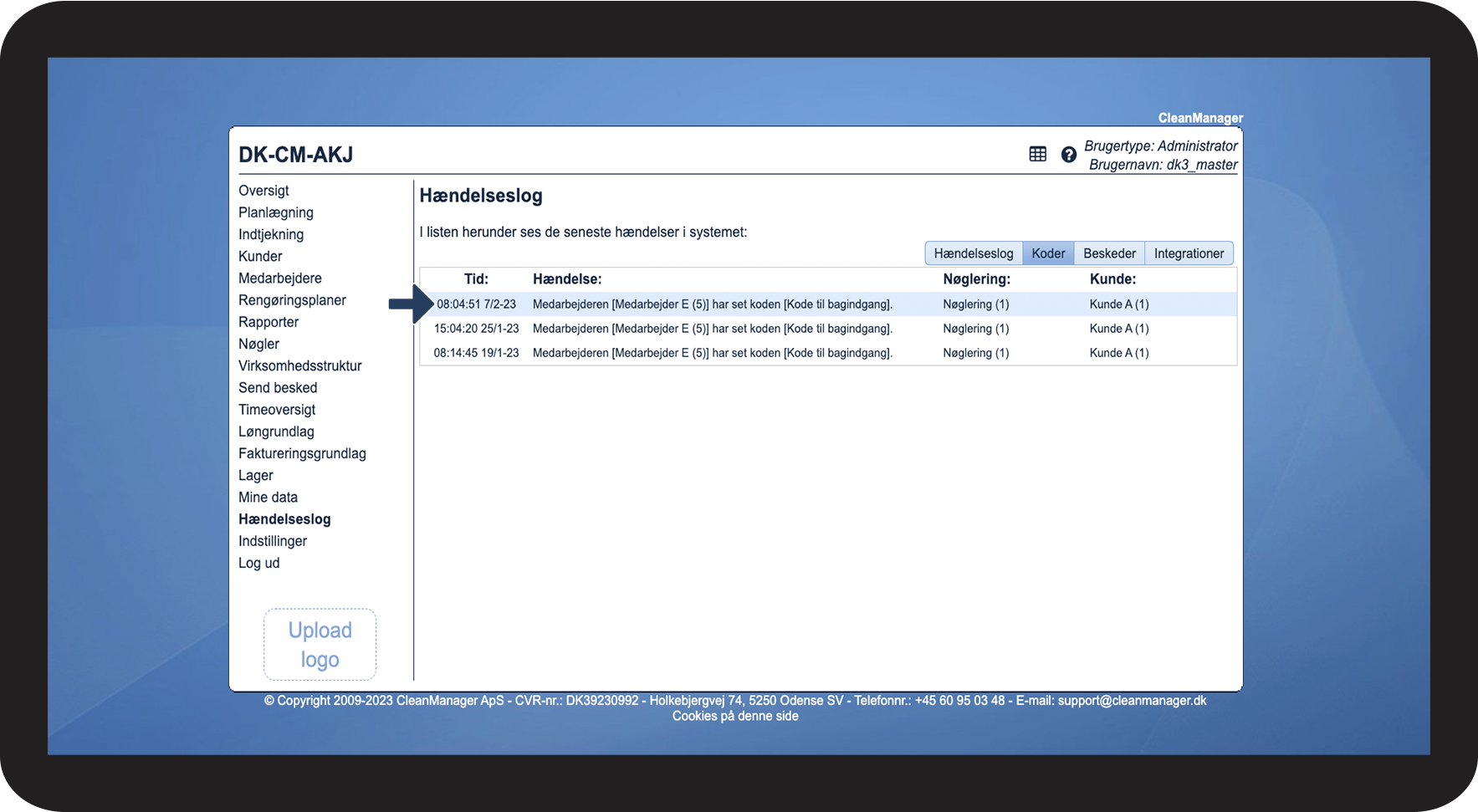The height and width of the screenshot is (812, 1478).
Task: Click the CleanManager brand label
Action: [1200, 118]
